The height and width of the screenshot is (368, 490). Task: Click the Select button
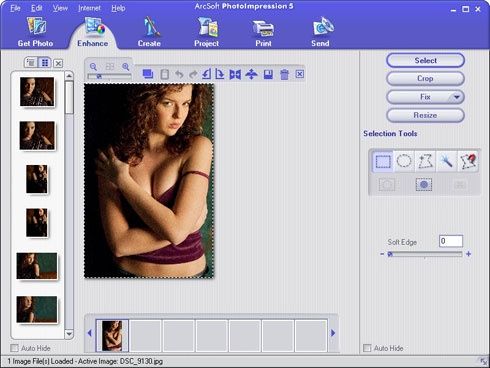pos(425,60)
